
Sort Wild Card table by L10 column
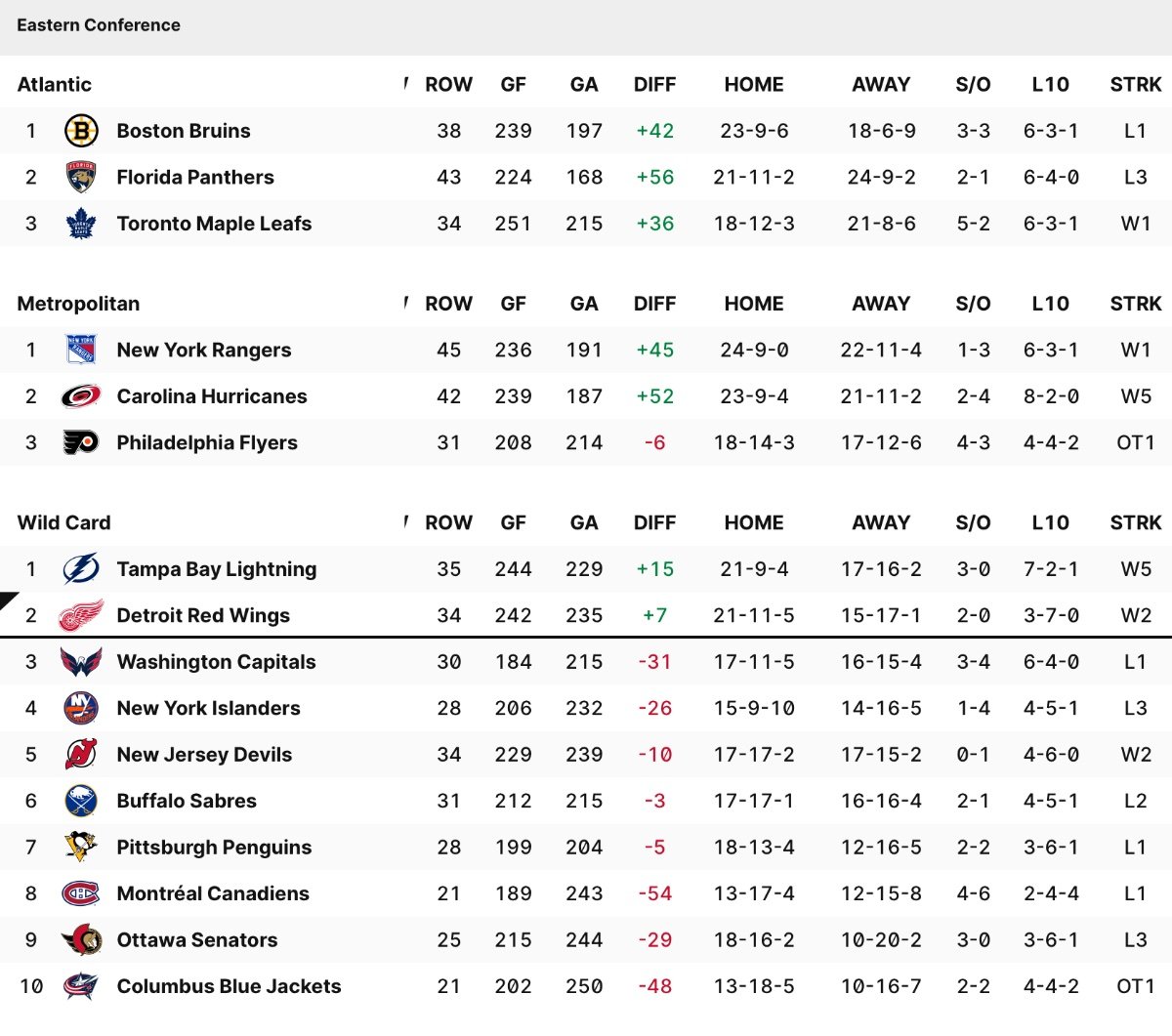pos(1050,522)
